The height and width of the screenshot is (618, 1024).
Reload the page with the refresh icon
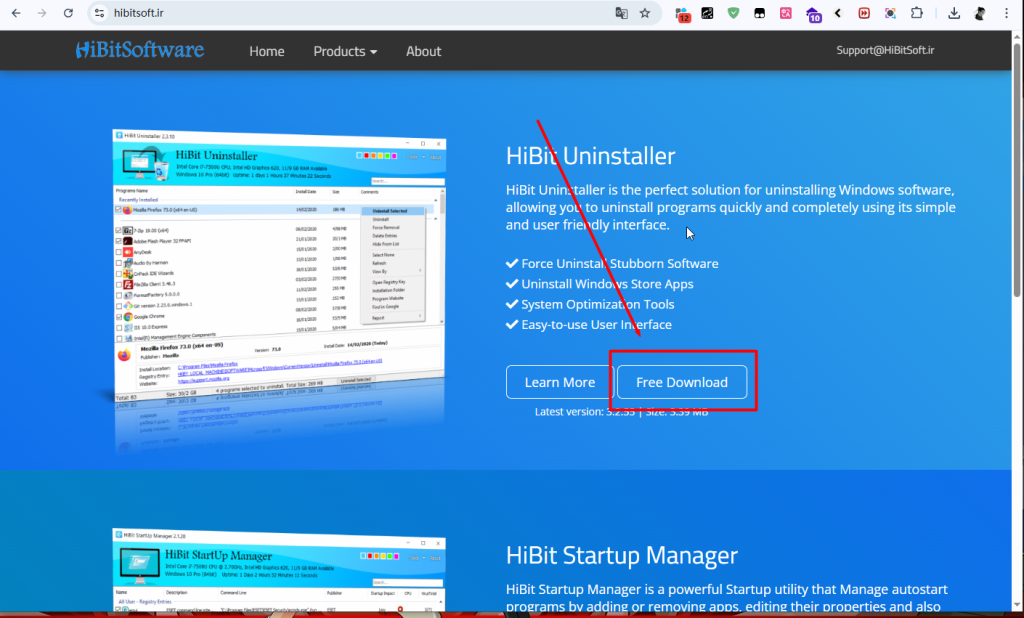pyautogui.click(x=68, y=13)
